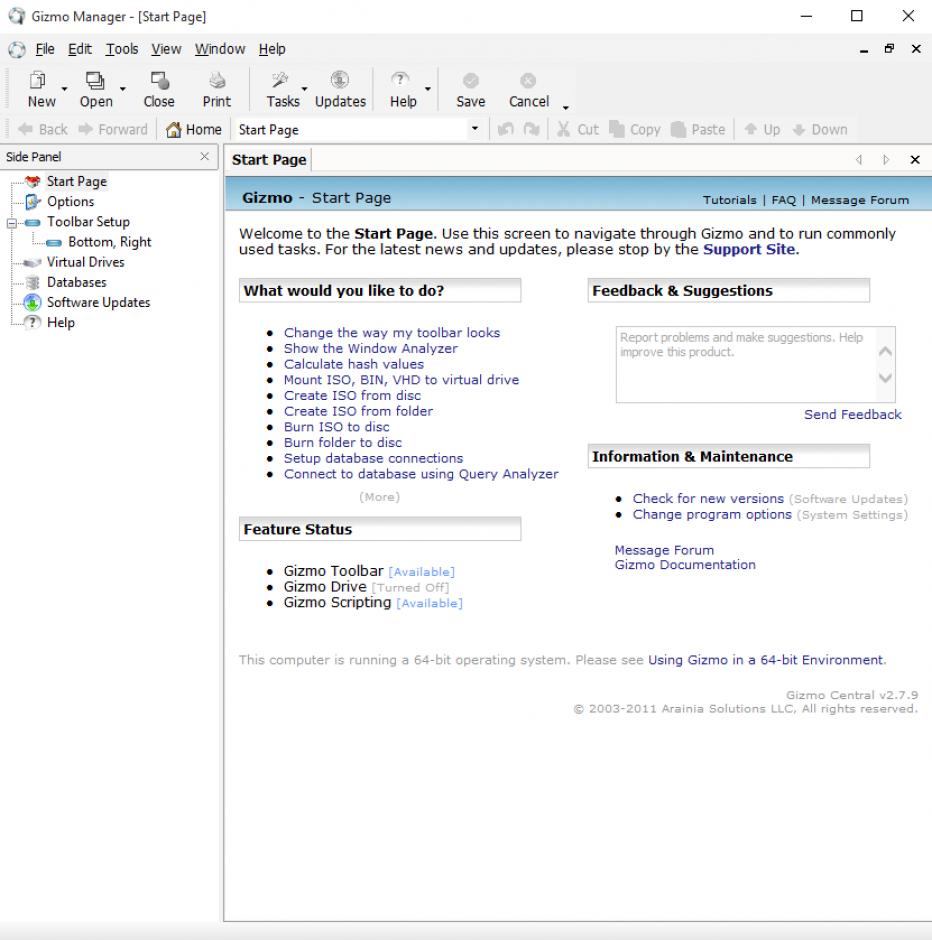The width and height of the screenshot is (932, 940).
Task: Click Change the way my toolbar looks
Action: pos(392,333)
